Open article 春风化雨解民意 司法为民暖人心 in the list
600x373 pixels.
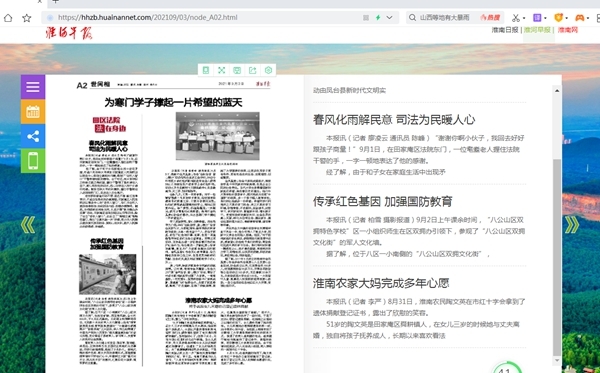click(394, 120)
